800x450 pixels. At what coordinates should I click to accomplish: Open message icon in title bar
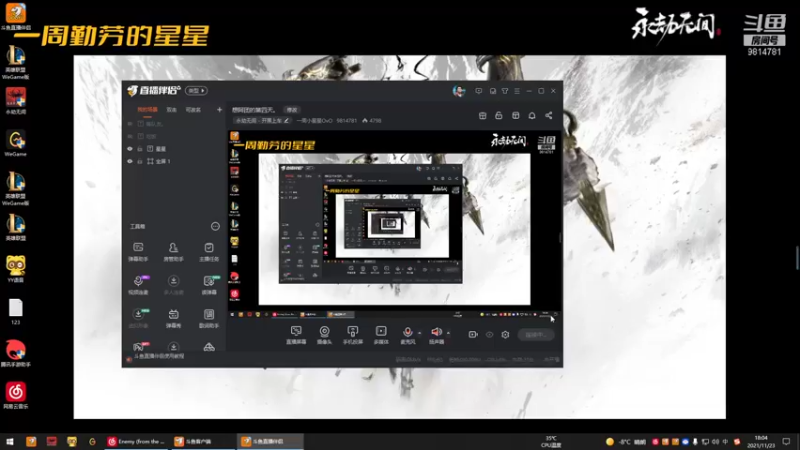pos(479,91)
